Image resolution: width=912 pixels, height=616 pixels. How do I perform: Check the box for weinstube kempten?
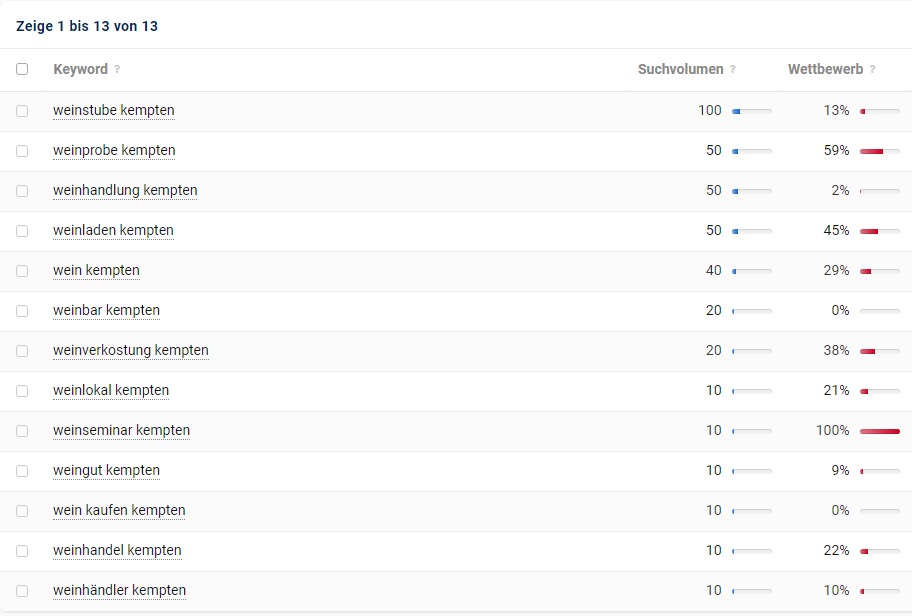tap(22, 111)
